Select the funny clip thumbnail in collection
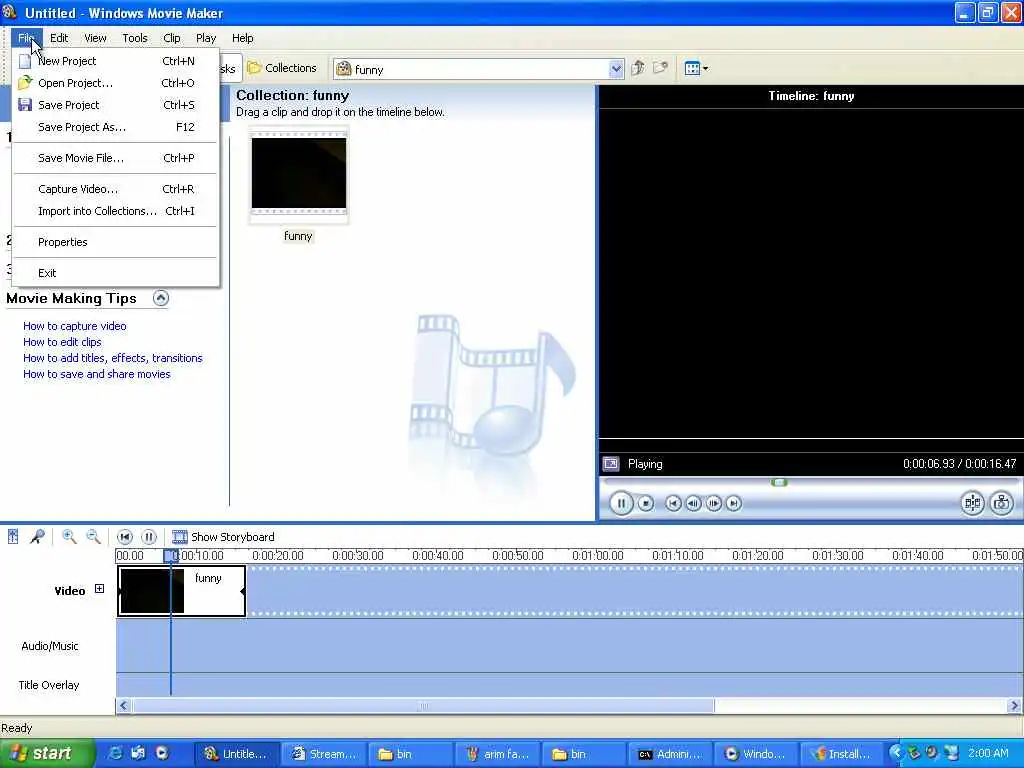 [298, 174]
